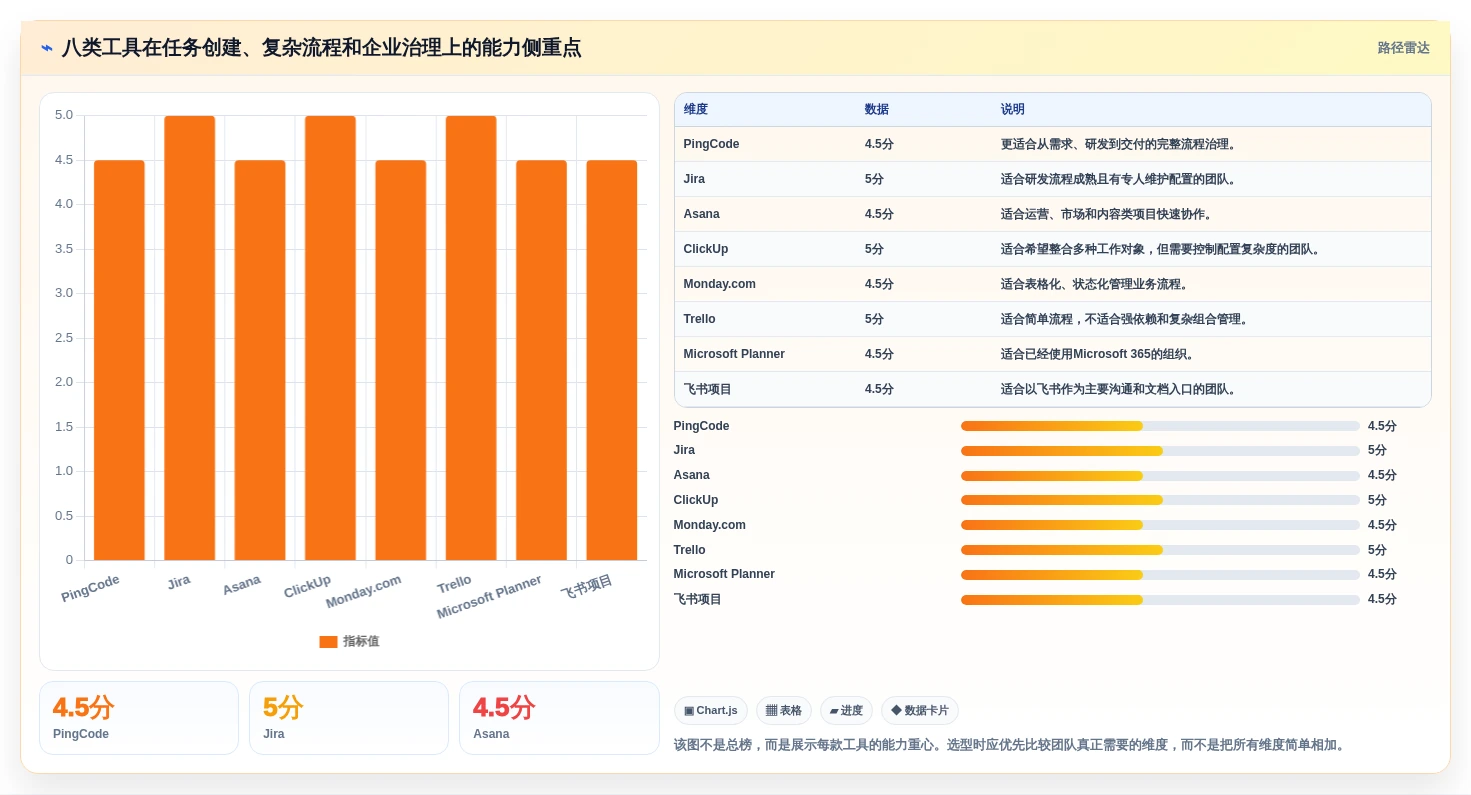The image size is (1471, 795).
Task: Click the PingCode row in the table
Action: point(1053,144)
